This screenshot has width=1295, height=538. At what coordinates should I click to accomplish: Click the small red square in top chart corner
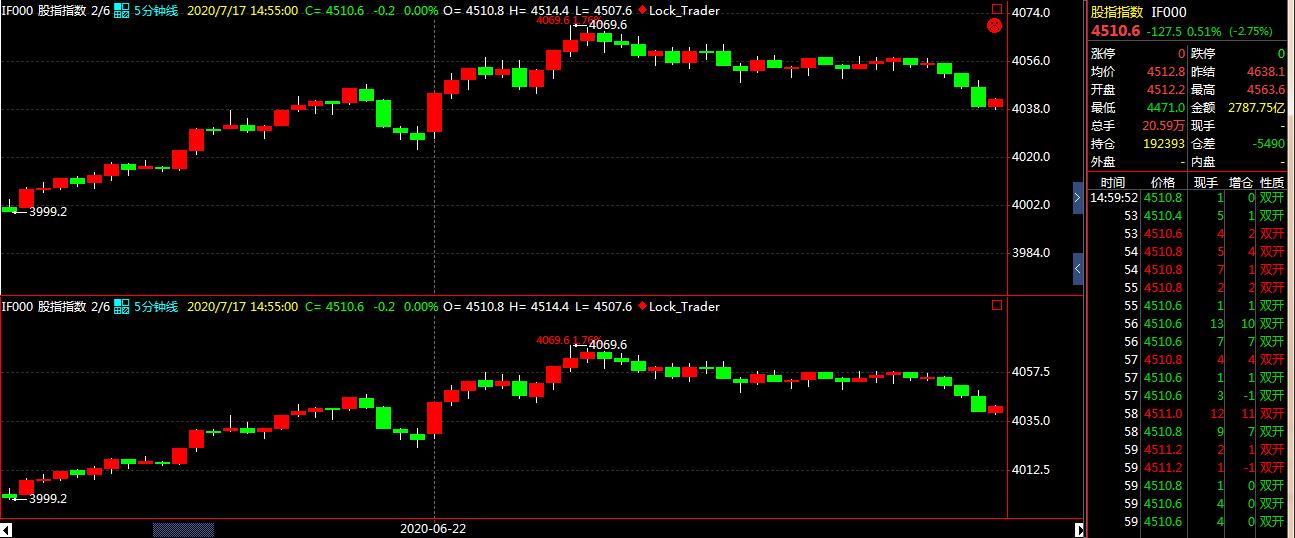(996, 9)
